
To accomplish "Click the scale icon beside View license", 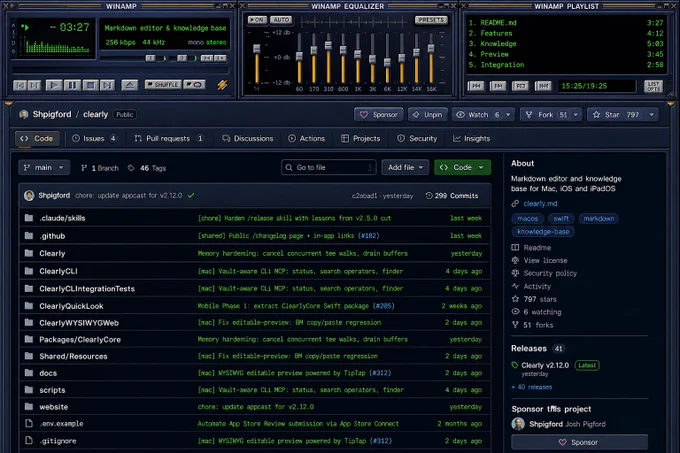I will (515, 260).
